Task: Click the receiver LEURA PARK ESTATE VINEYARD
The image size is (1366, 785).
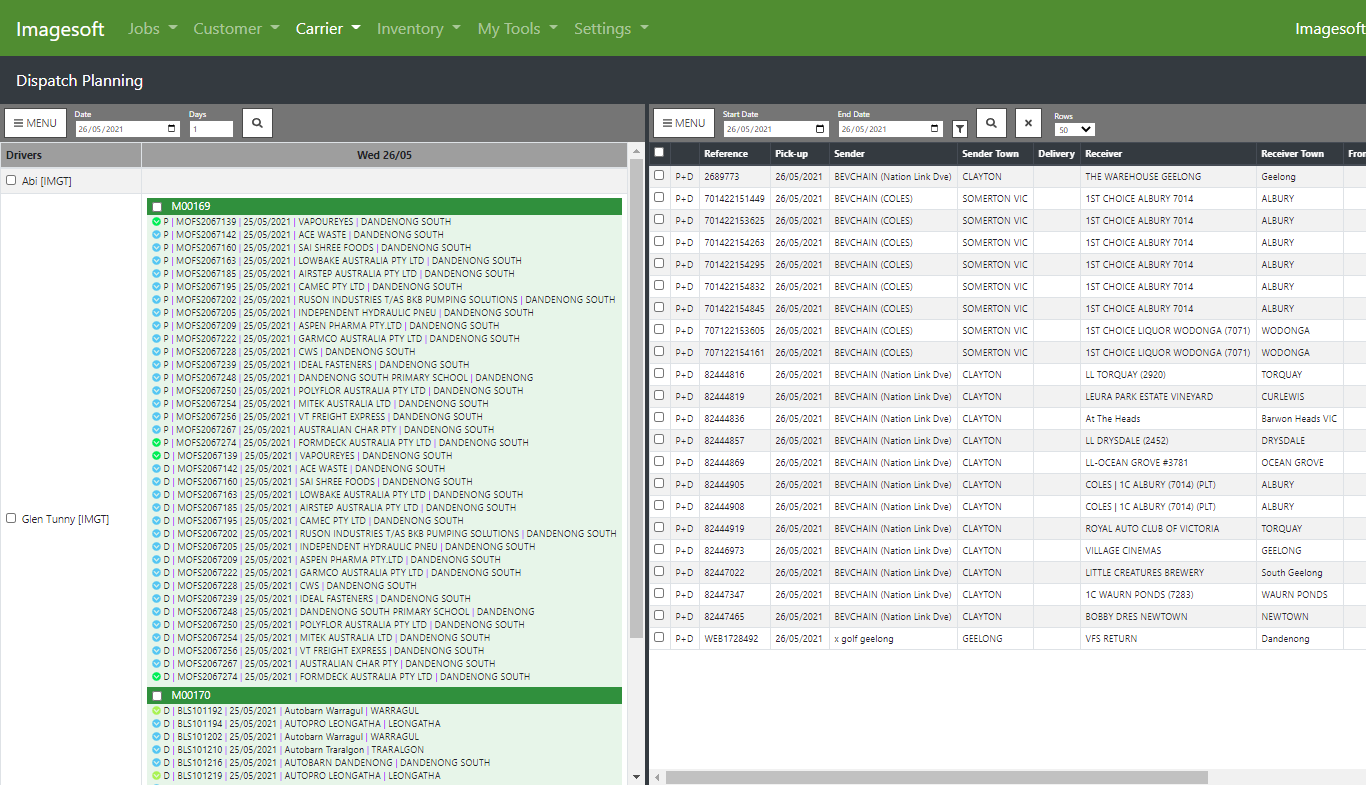Action: coord(1149,396)
